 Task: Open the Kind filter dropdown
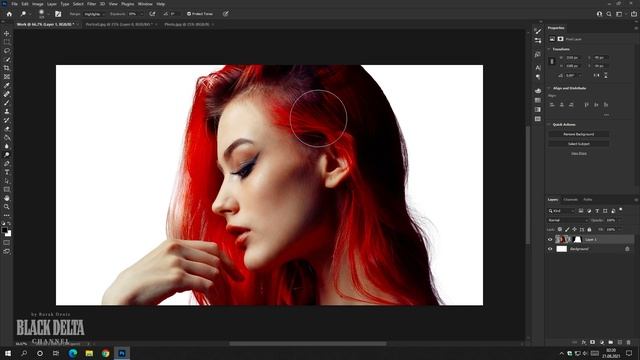(561, 211)
